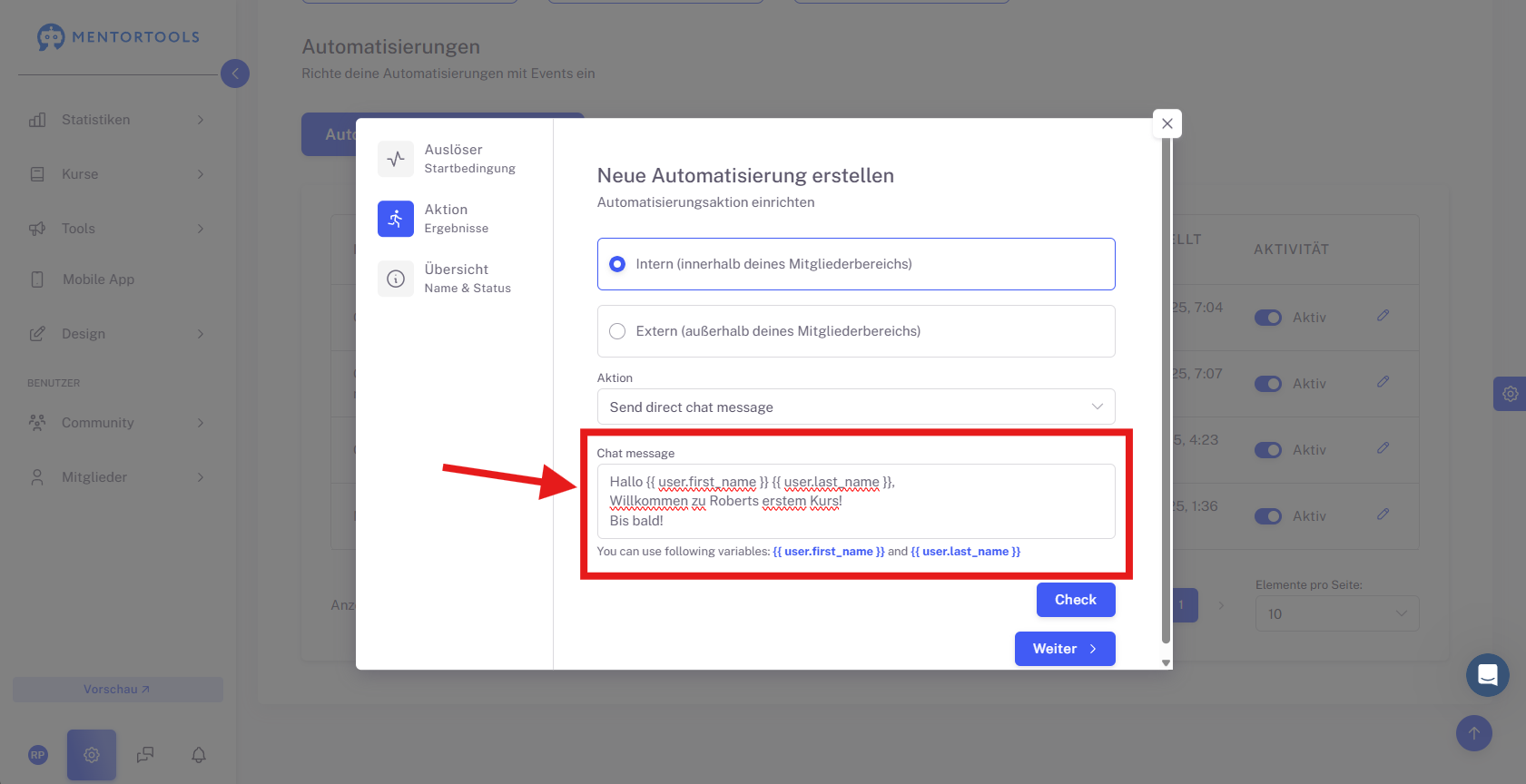Image resolution: width=1526 pixels, height=784 pixels.
Task: Click the Check button
Action: pyautogui.click(x=1076, y=600)
